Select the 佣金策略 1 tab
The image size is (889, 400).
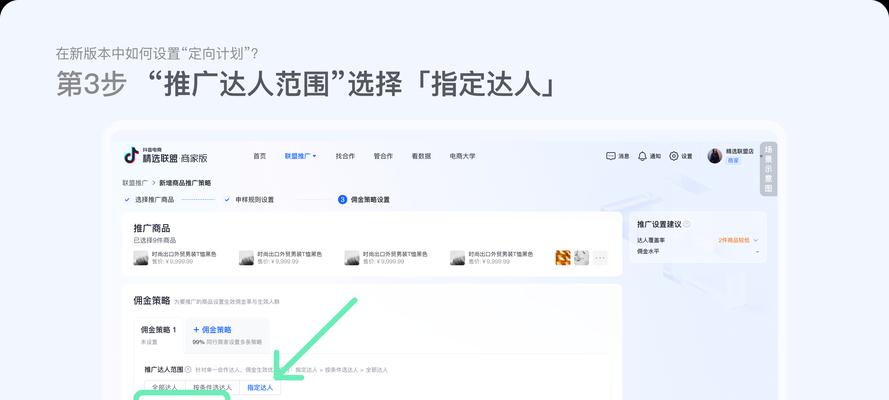[x=159, y=335]
